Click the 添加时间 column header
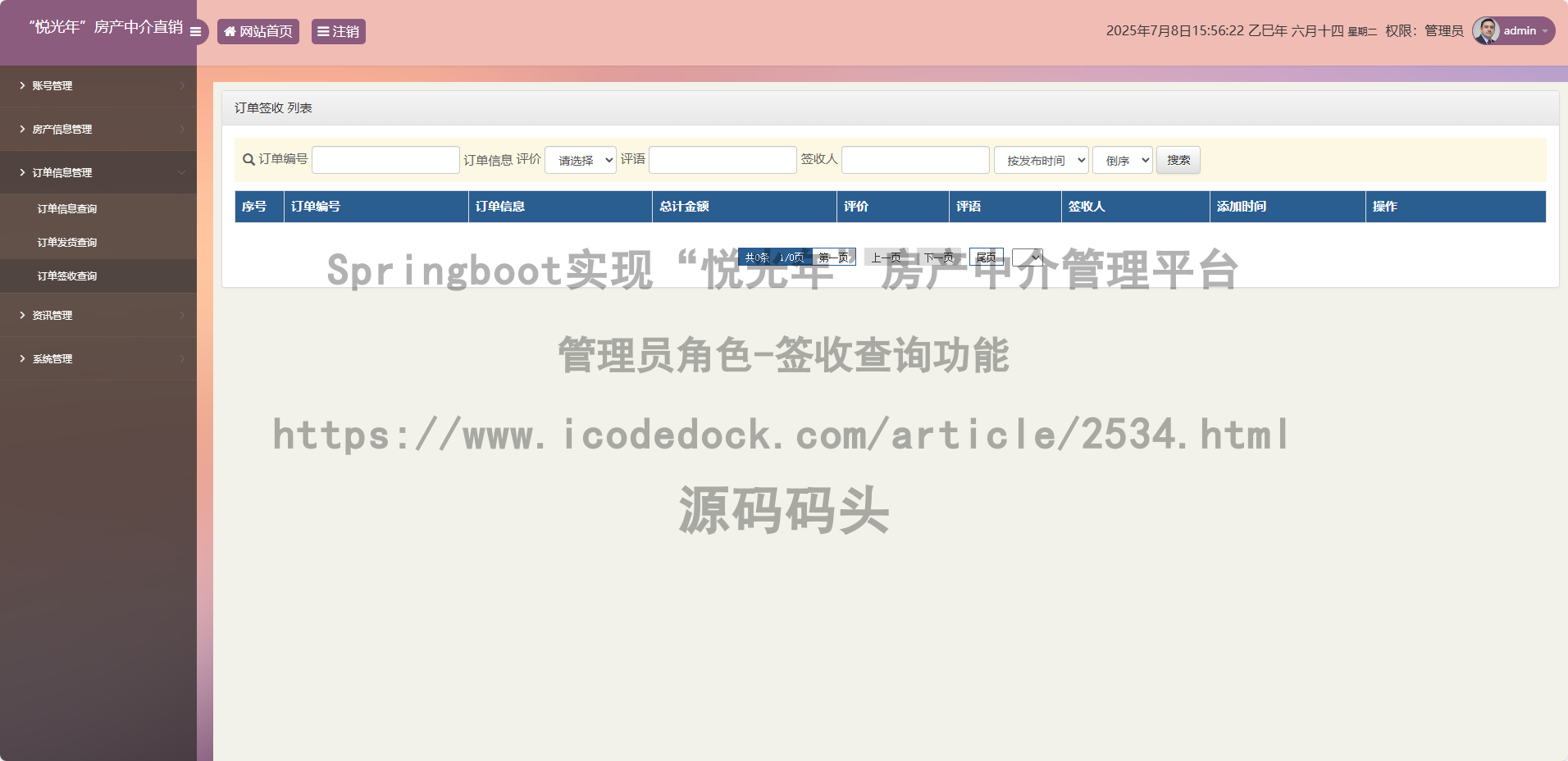The height and width of the screenshot is (761, 1568). (1288, 207)
